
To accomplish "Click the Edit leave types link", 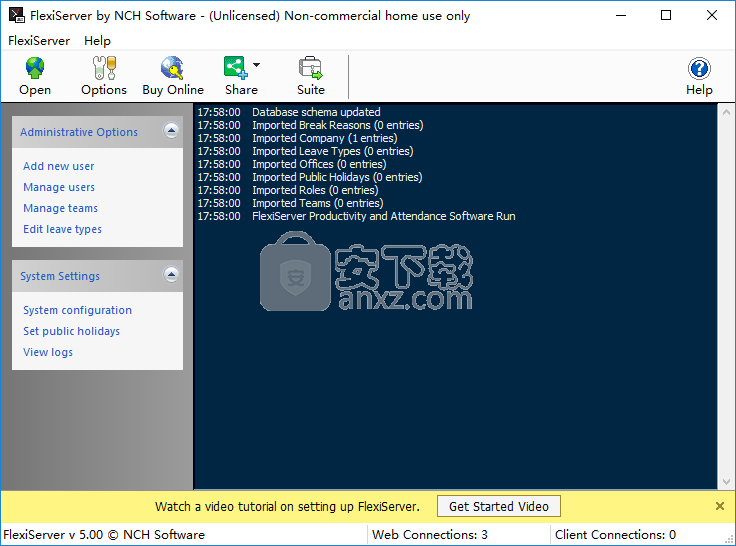I will pos(62,229).
